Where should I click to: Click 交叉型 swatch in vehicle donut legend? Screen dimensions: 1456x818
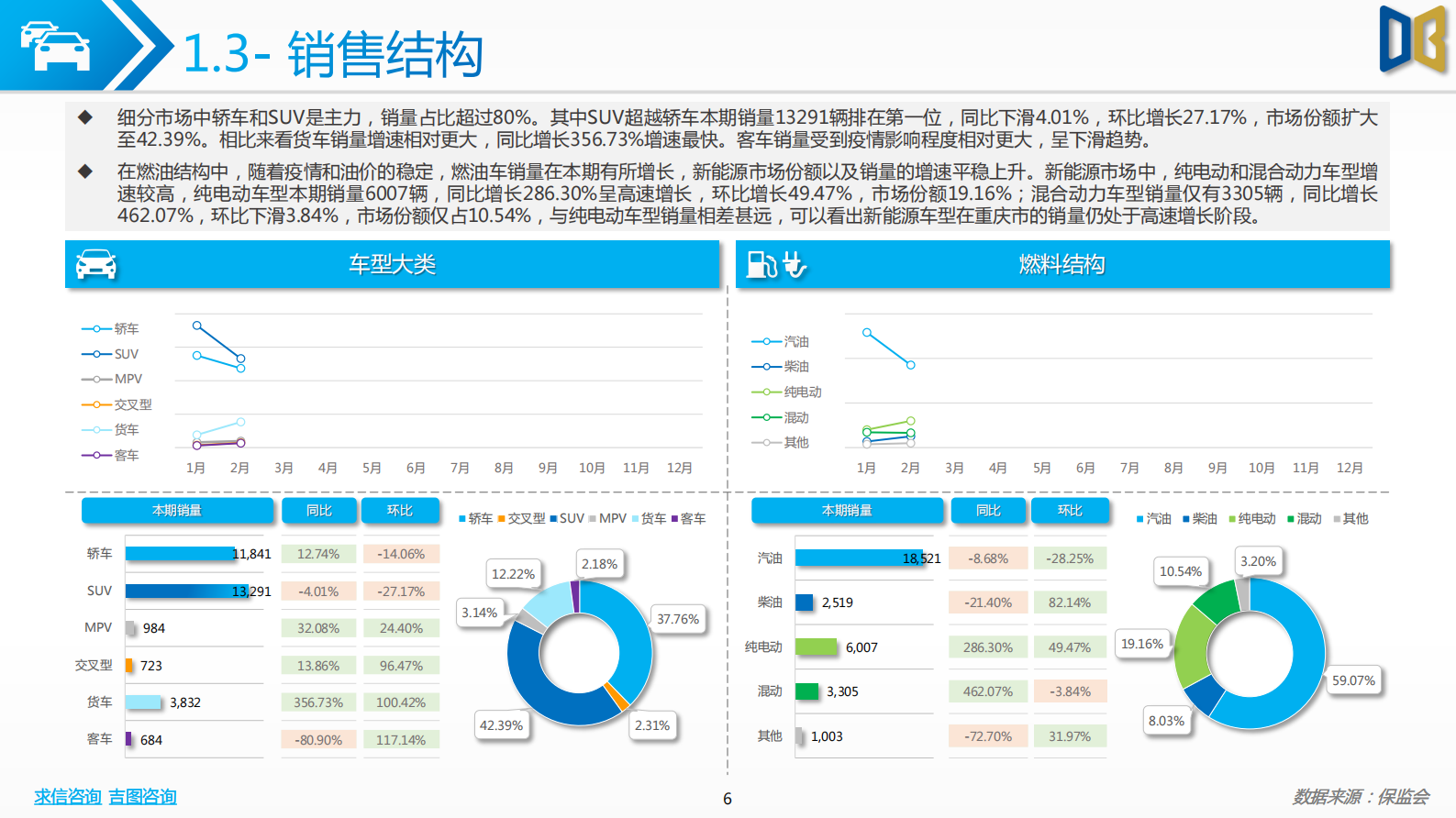[x=502, y=519]
